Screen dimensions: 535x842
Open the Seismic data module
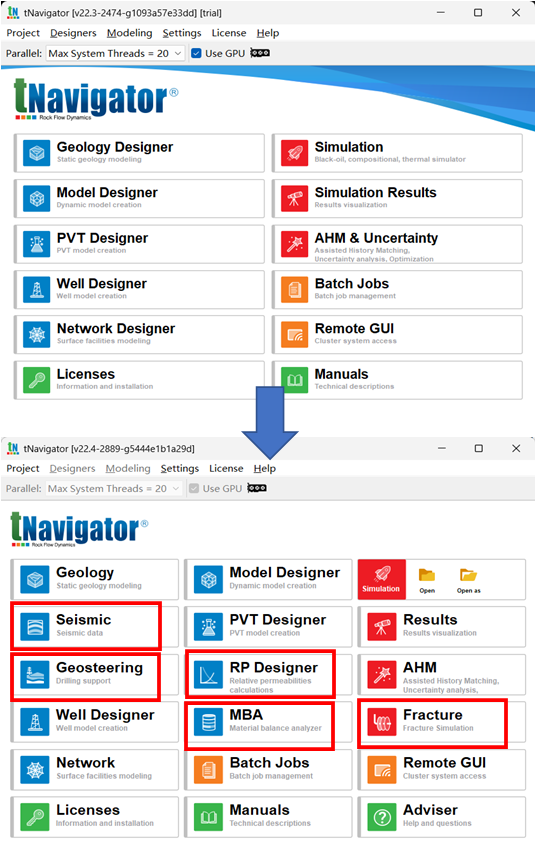click(x=95, y=627)
